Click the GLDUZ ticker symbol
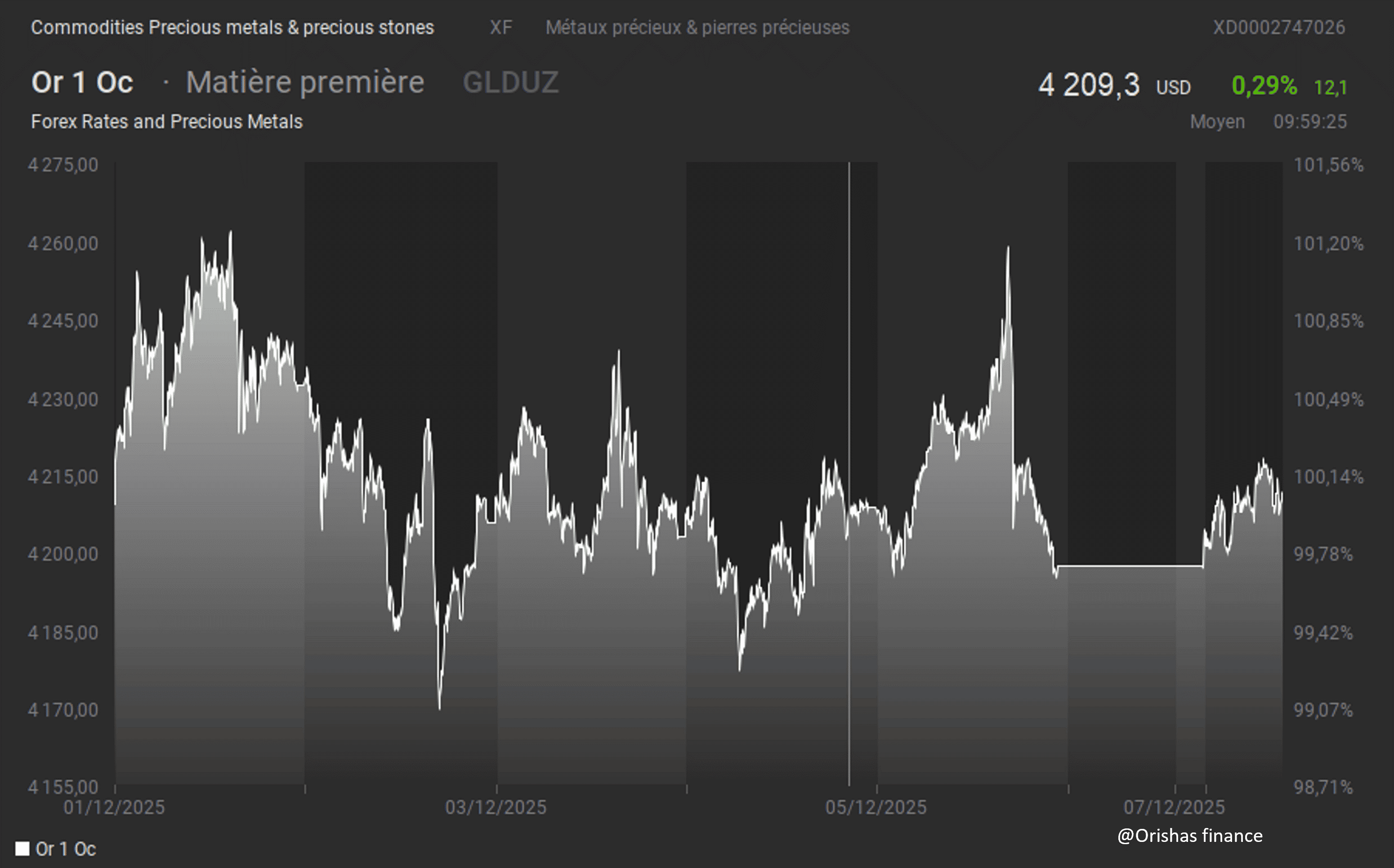Screen dimensions: 1394x868 click(x=510, y=82)
